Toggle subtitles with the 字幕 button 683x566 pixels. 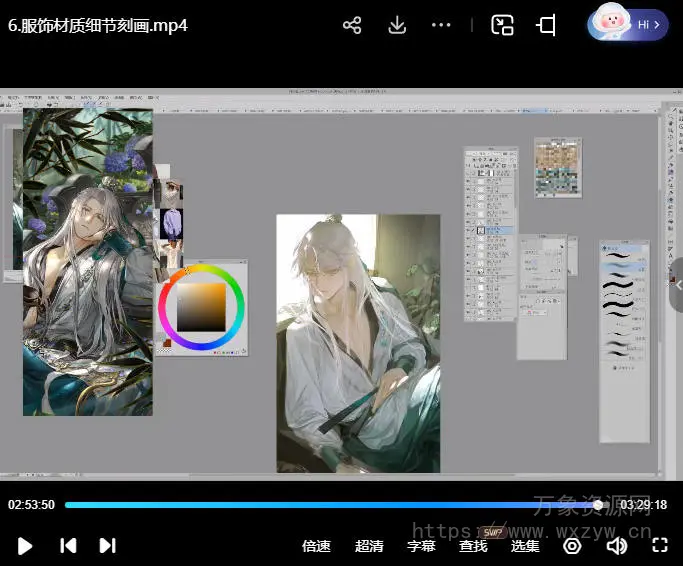tap(421, 546)
